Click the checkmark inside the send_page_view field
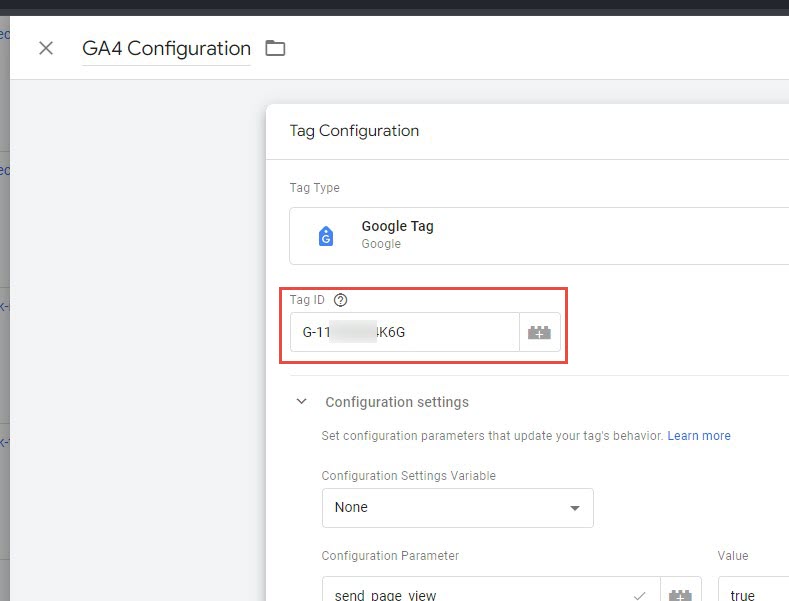This screenshot has width=789, height=601. (x=639, y=595)
